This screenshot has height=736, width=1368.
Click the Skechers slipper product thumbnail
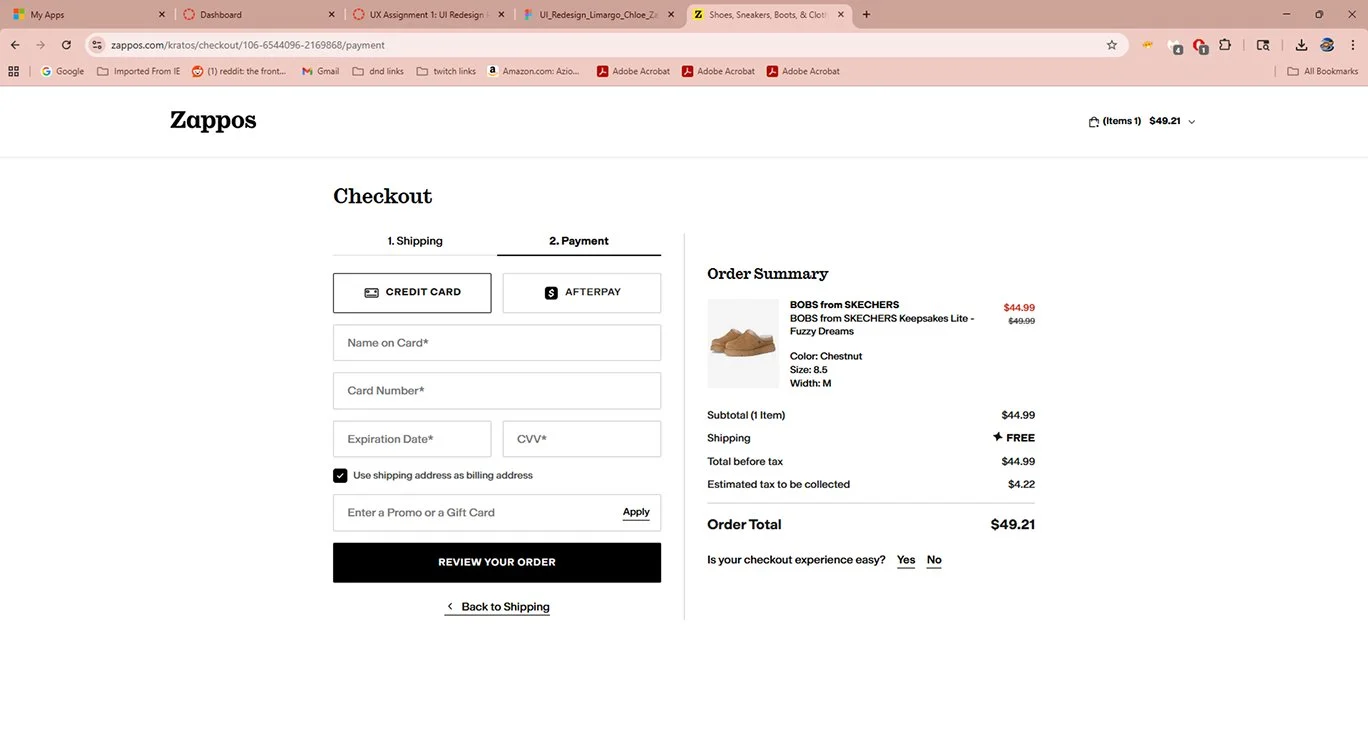743,343
